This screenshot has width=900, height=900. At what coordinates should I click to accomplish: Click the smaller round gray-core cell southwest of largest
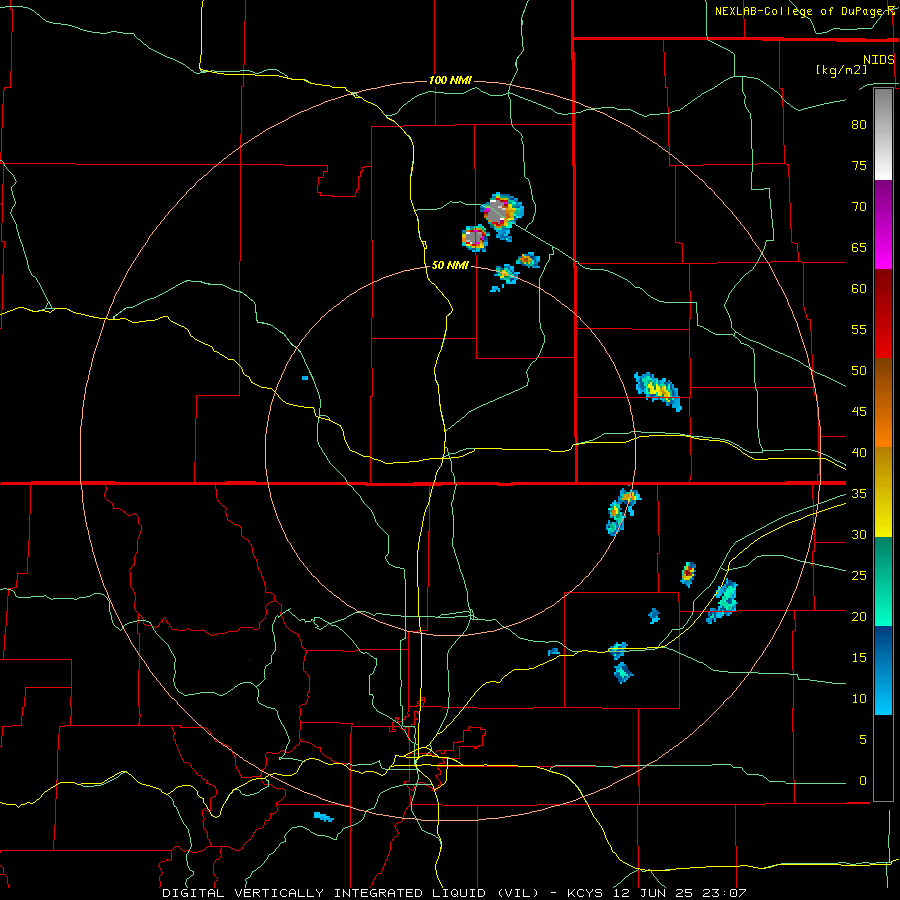click(475, 238)
